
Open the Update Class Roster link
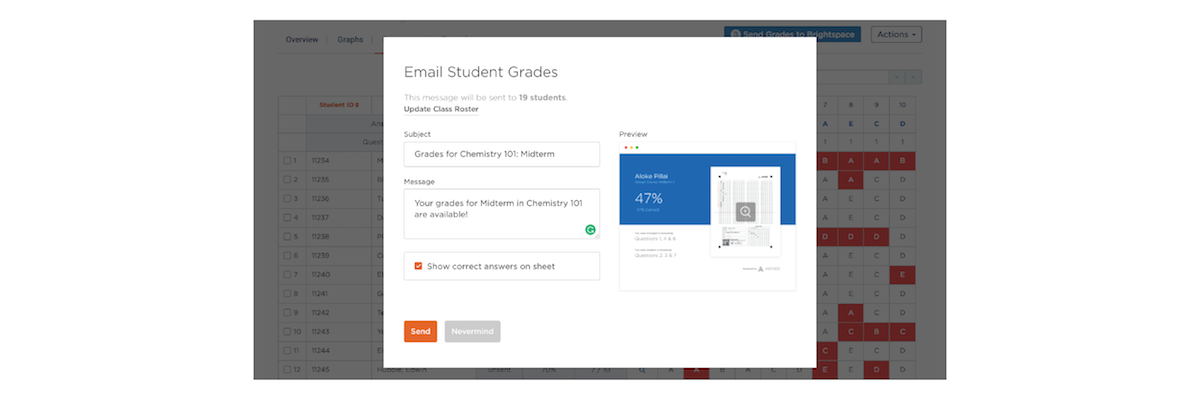click(x=440, y=109)
